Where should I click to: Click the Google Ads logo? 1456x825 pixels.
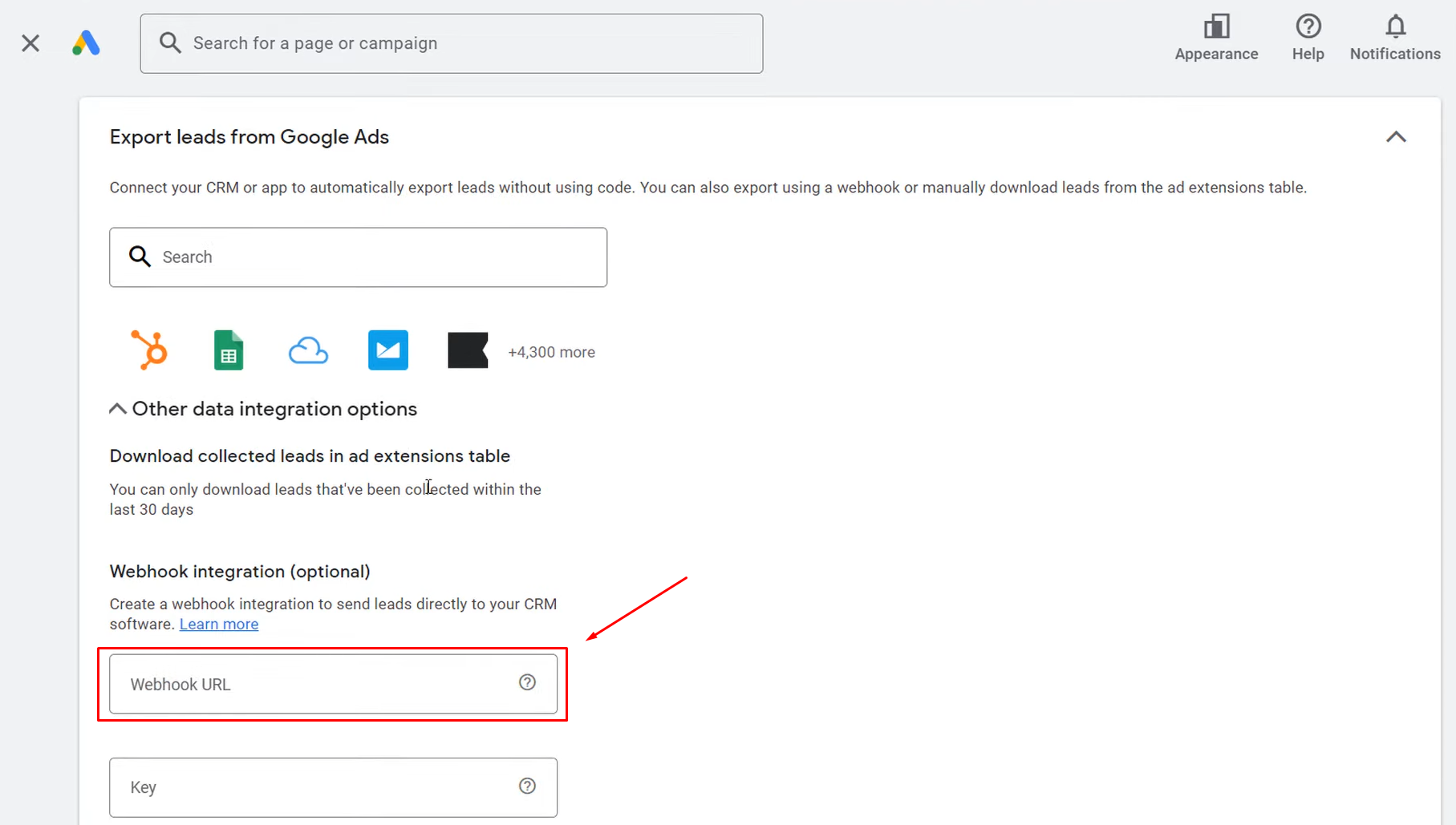(86, 43)
